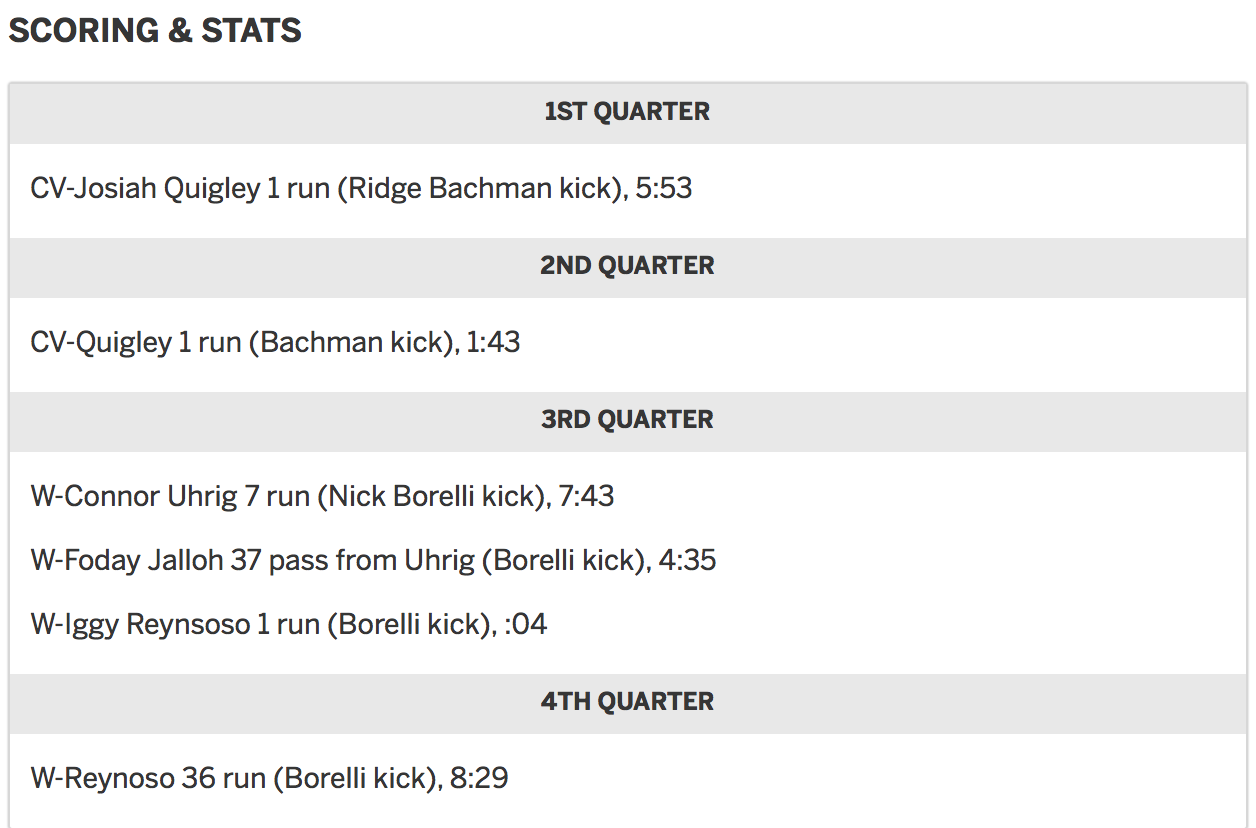Click the CV-Quigley 1 run 1:43 entry

click(x=275, y=343)
